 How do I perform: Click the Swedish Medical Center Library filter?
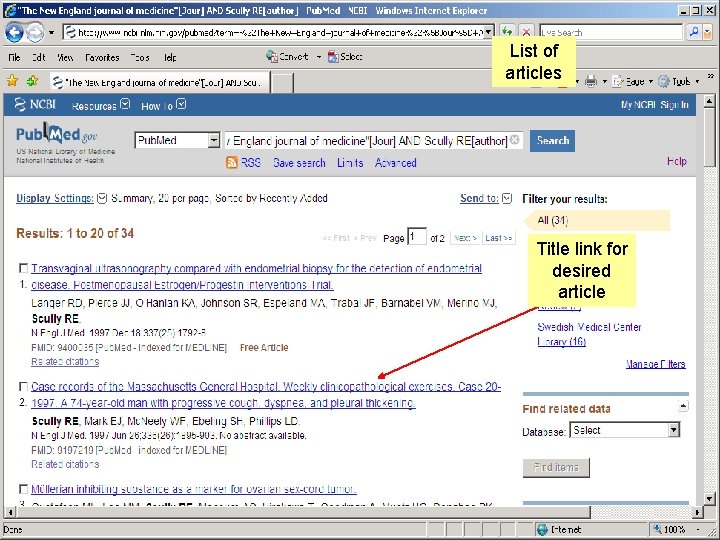589,334
